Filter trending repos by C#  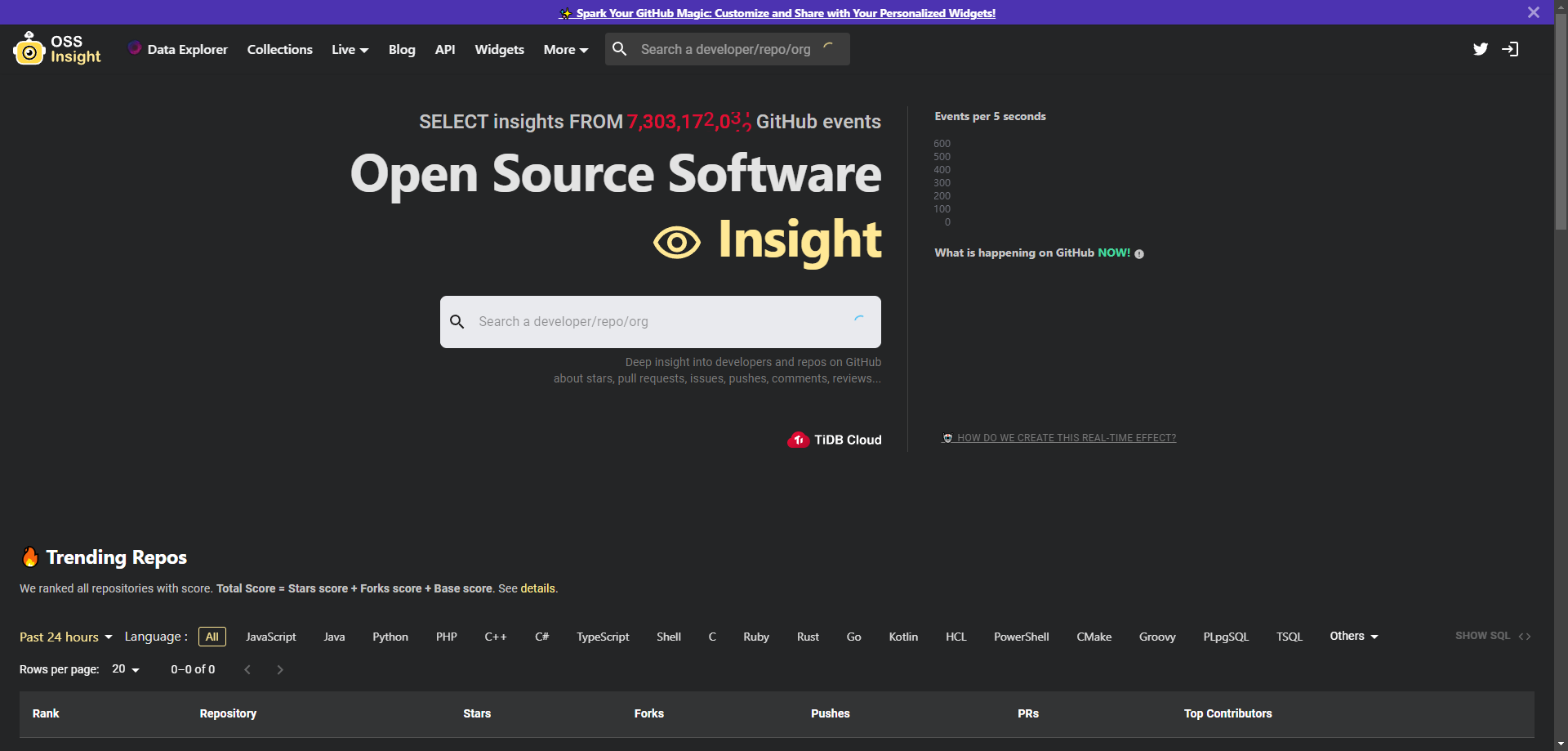542,637
